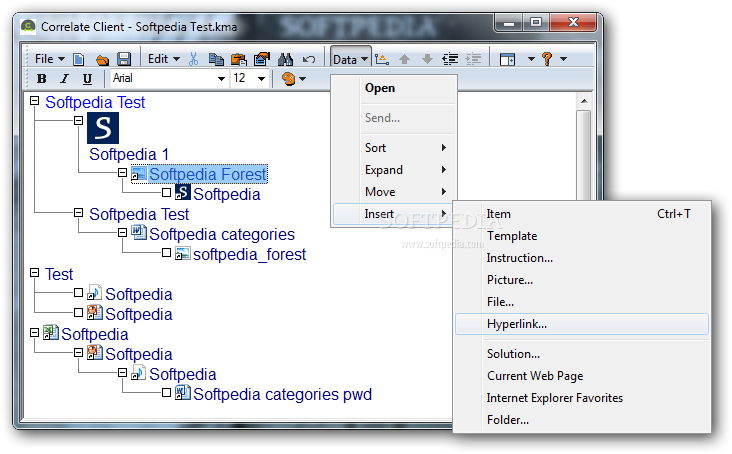
Task: Open the Arial font dropdown
Action: [221, 78]
